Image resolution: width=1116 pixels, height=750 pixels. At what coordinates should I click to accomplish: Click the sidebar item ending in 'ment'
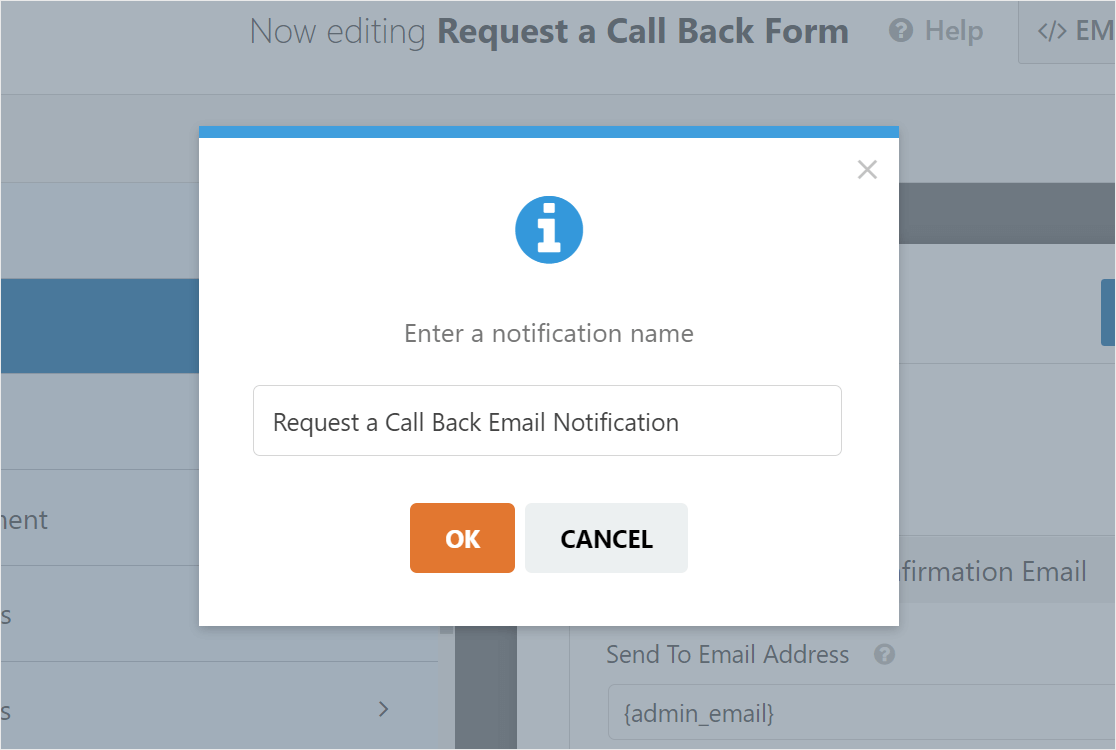click(x=24, y=519)
